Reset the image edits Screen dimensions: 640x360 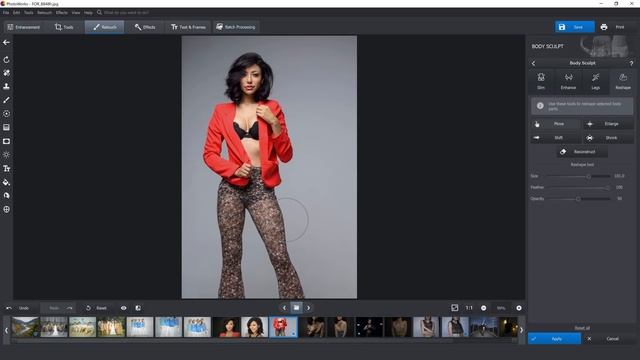click(96, 308)
